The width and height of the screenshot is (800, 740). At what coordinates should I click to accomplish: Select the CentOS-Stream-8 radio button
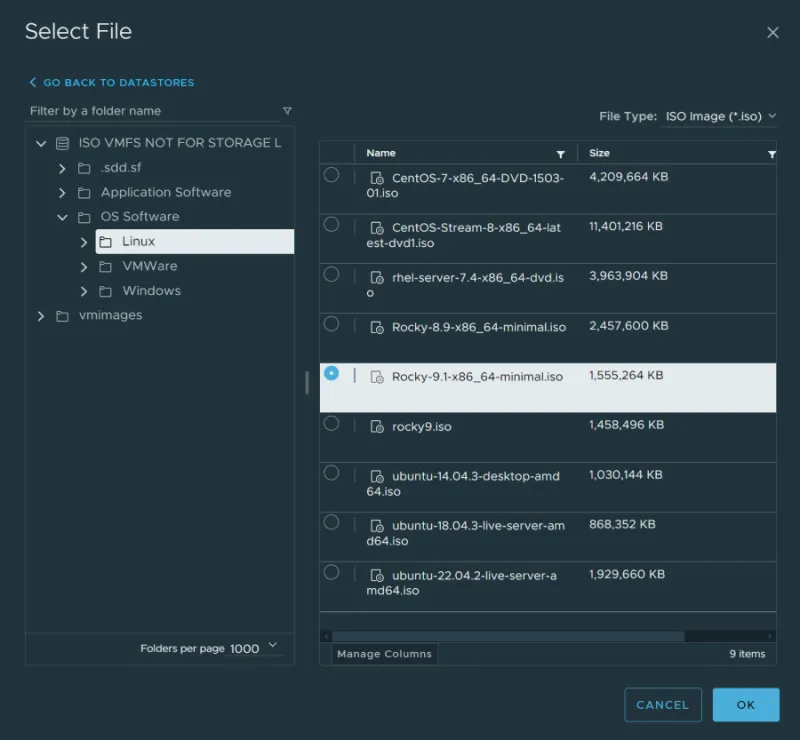[331, 225]
